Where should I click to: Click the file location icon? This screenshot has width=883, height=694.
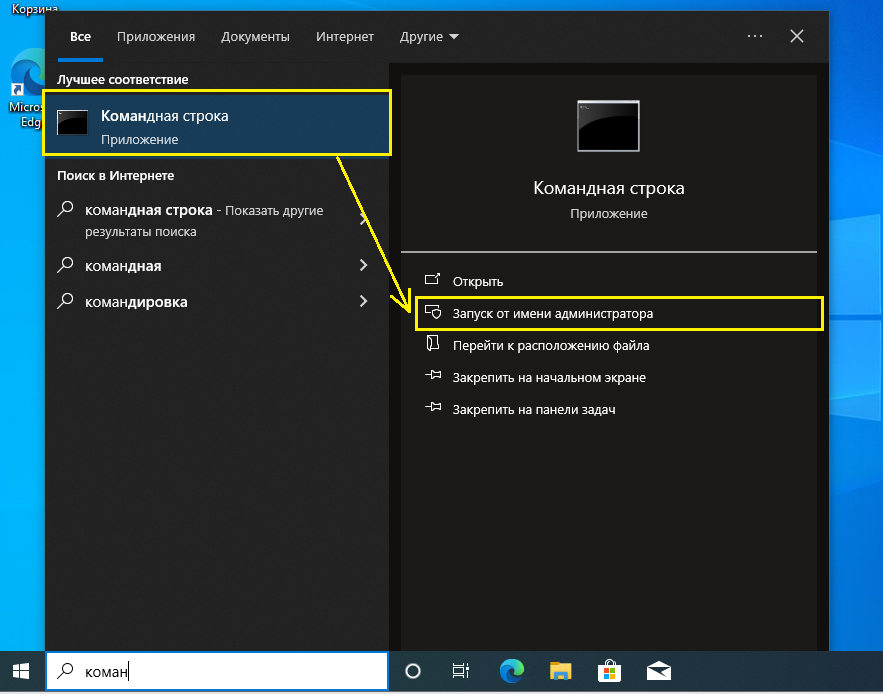[x=432, y=343]
